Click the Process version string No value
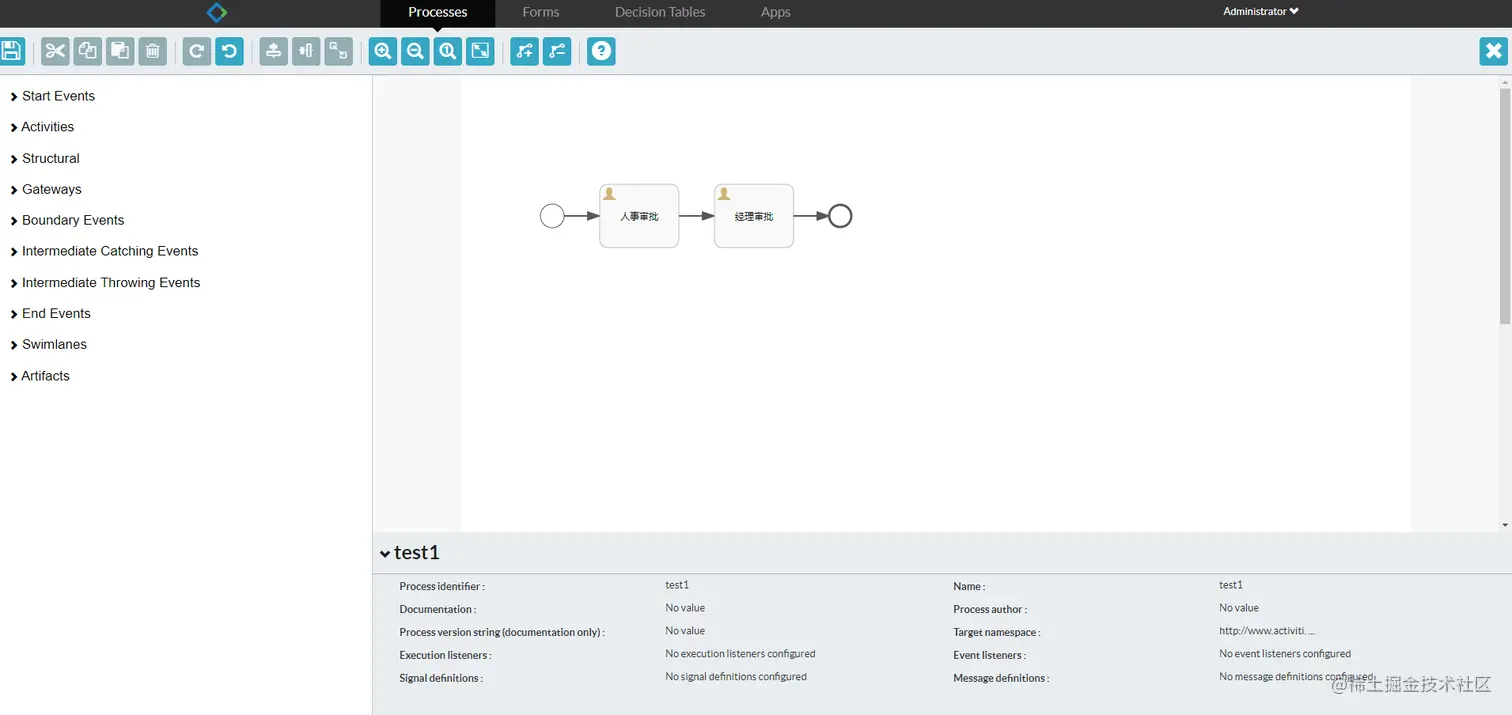 coord(685,631)
